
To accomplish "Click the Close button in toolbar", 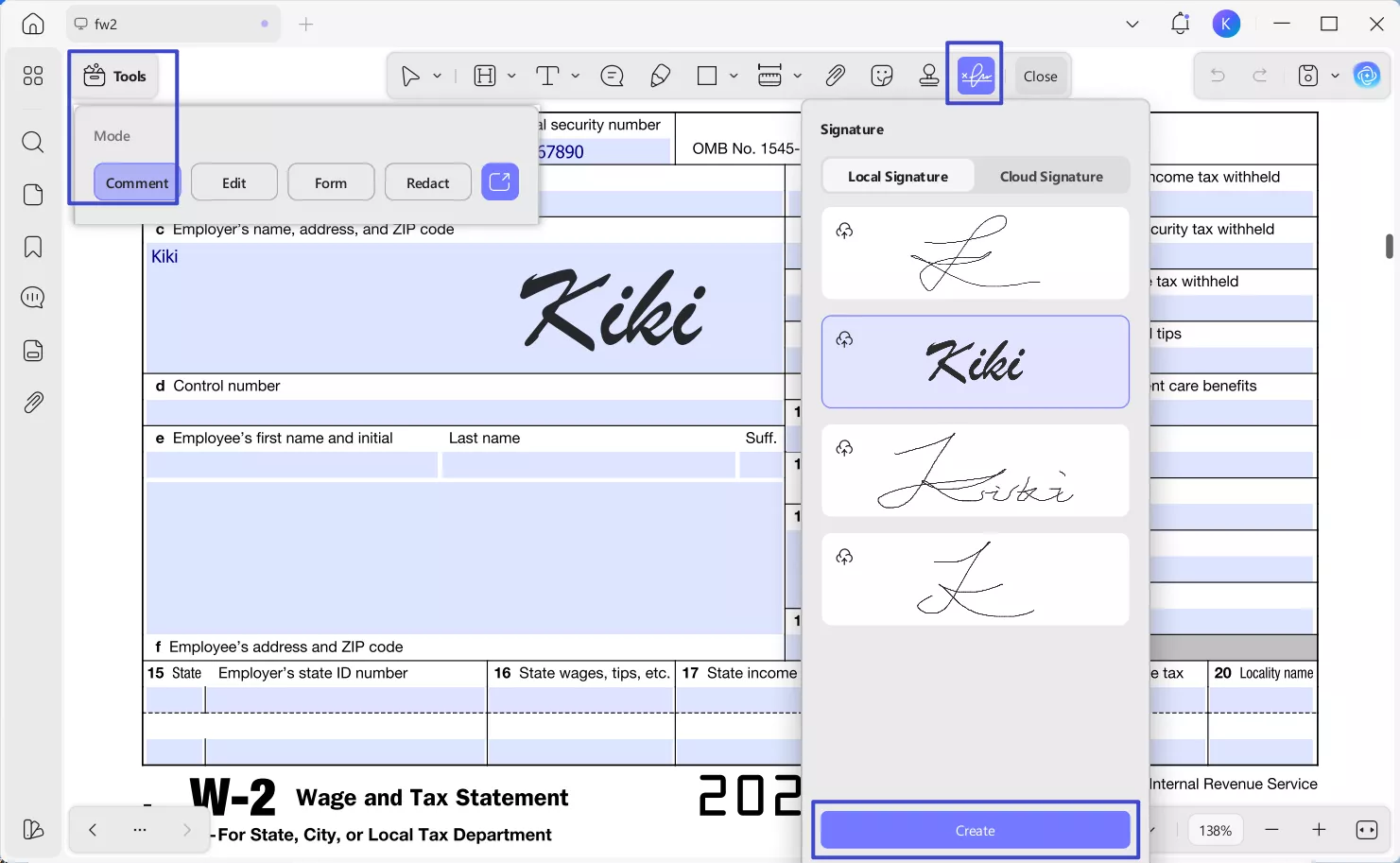I will [x=1040, y=77].
